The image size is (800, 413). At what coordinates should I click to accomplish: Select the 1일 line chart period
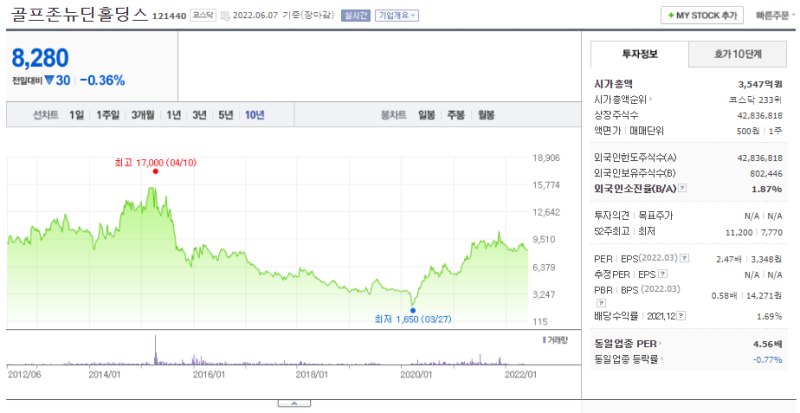77,115
